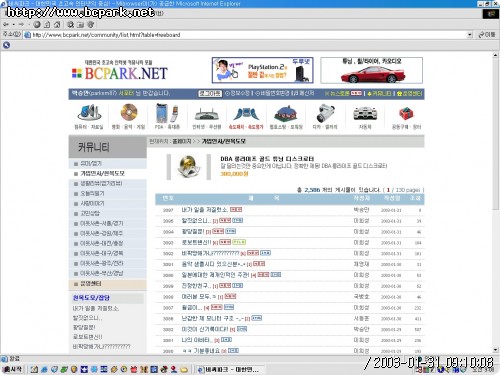
Task: Open the DBA gold disc product title link
Action: coord(267,159)
